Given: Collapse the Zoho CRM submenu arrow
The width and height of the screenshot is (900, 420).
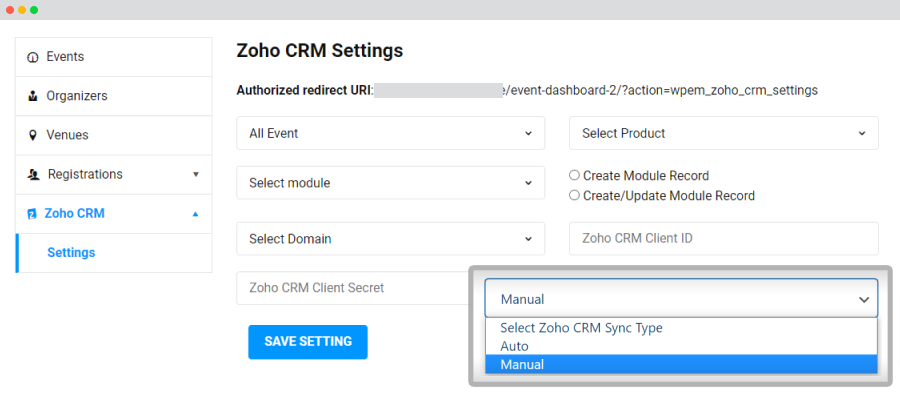Looking at the screenshot, I should click(x=195, y=213).
